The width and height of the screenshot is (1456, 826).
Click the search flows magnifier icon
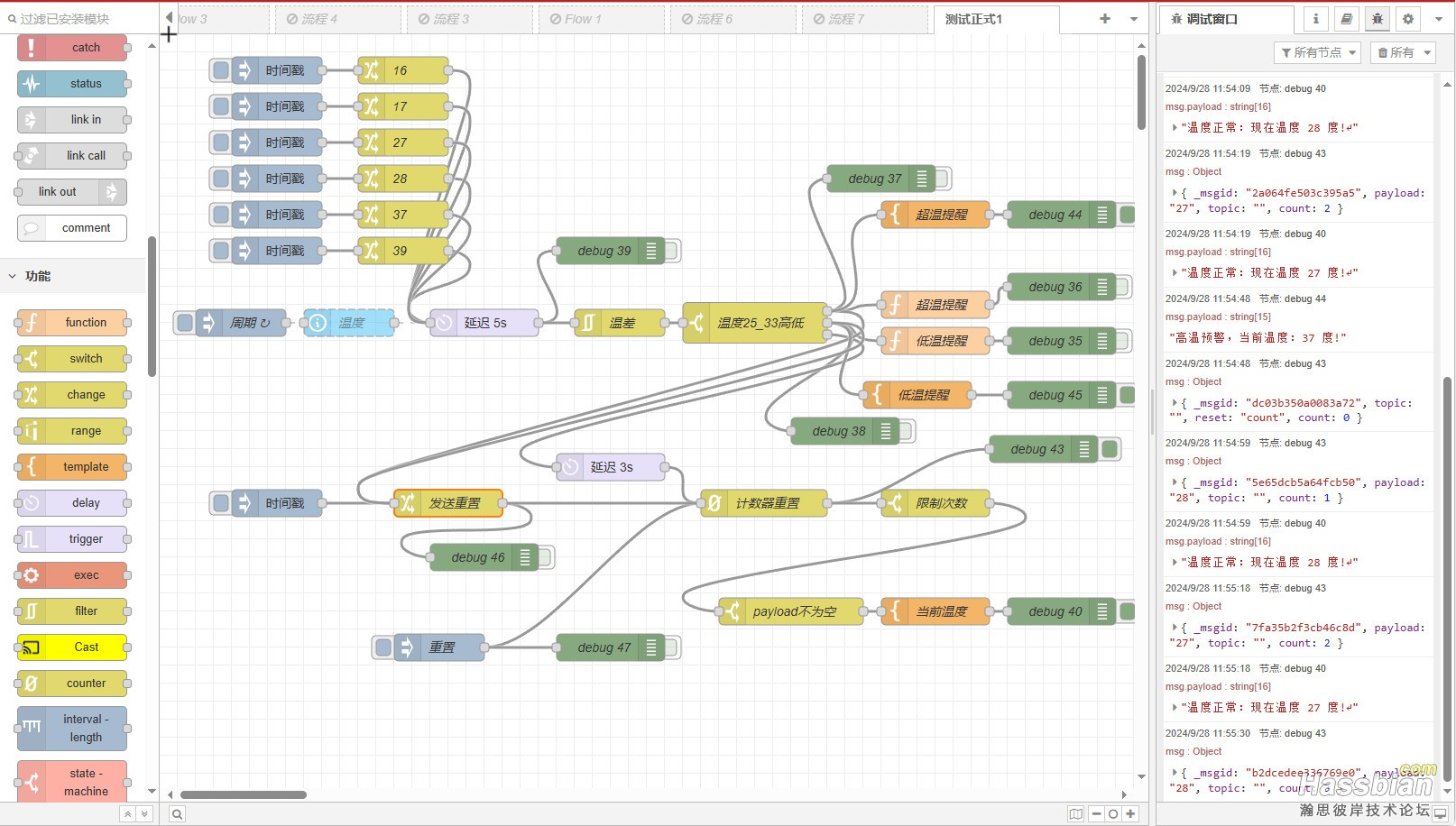coord(178,814)
